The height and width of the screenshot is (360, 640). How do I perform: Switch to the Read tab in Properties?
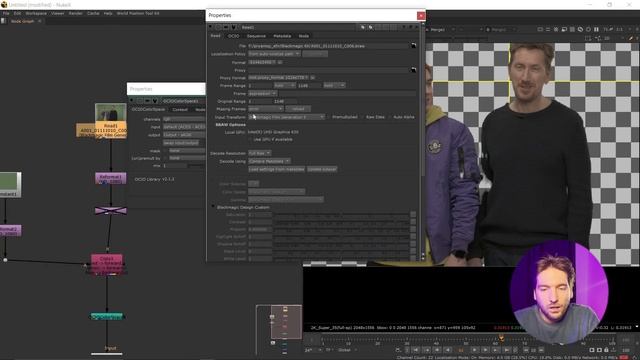tap(216, 36)
